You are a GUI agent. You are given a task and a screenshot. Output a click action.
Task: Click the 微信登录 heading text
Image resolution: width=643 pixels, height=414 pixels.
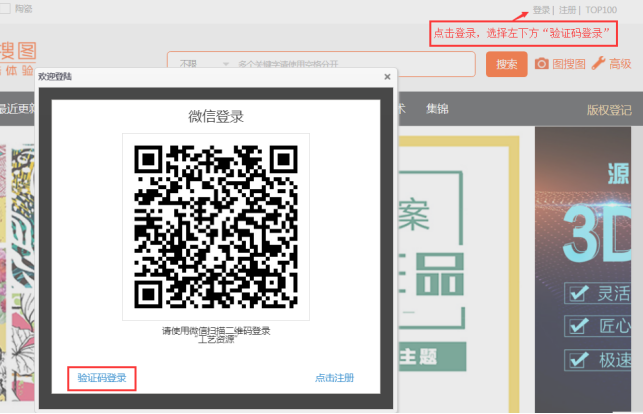tap(216, 116)
